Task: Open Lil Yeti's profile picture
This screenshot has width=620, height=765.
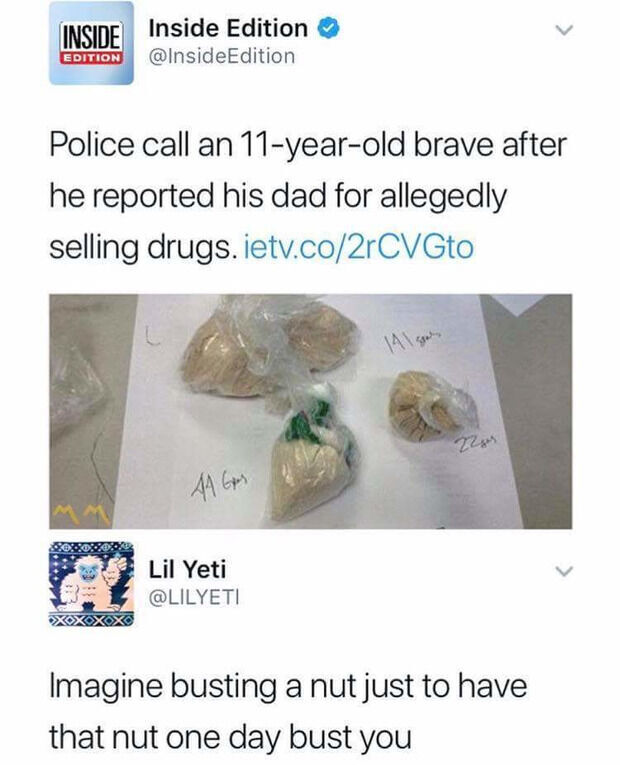Action: click(x=91, y=584)
